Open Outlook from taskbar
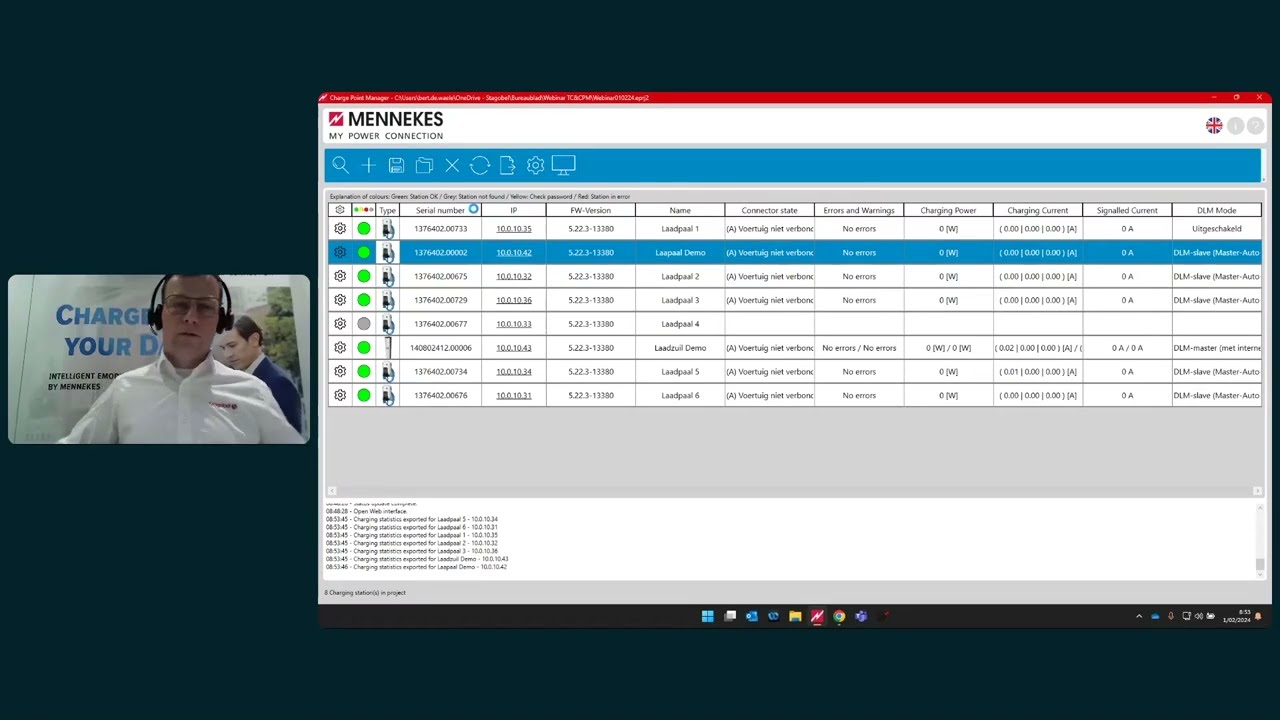The width and height of the screenshot is (1280, 720). pos(751,616)
